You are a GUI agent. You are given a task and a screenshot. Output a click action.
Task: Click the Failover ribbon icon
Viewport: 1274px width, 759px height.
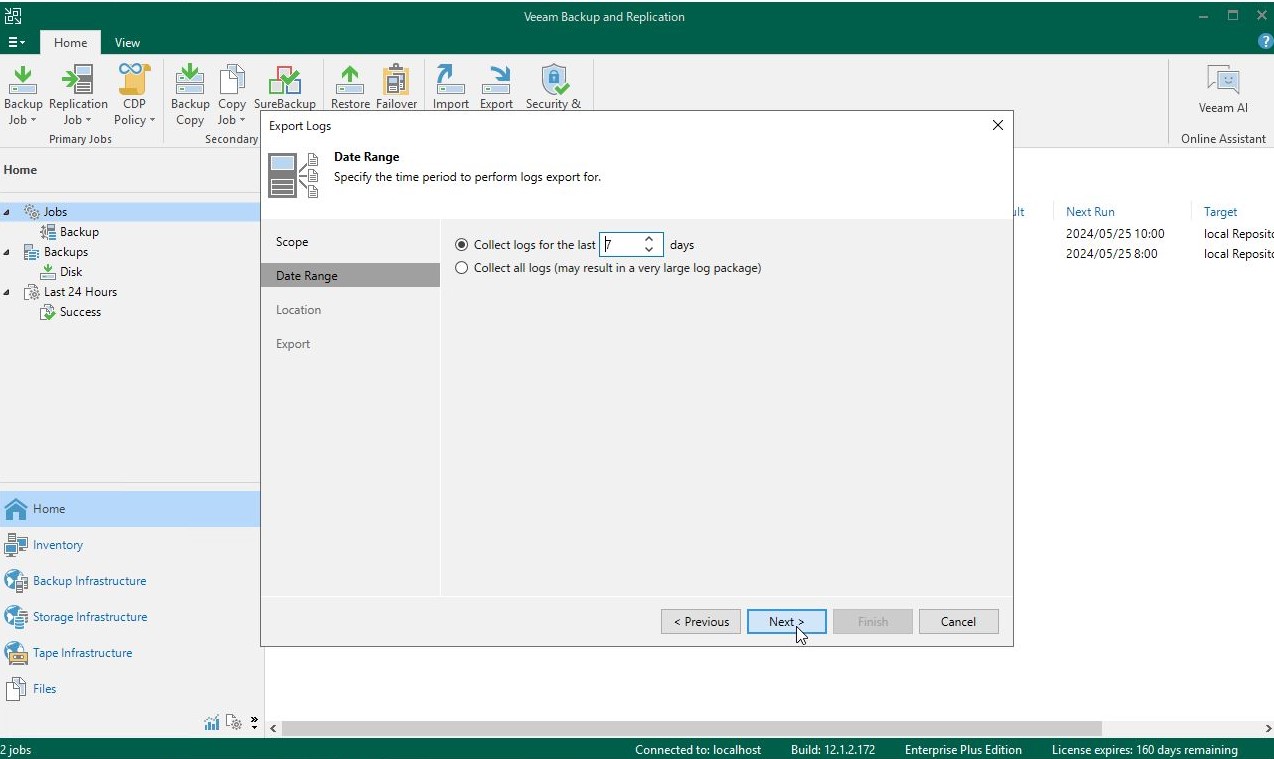point(396,88)
